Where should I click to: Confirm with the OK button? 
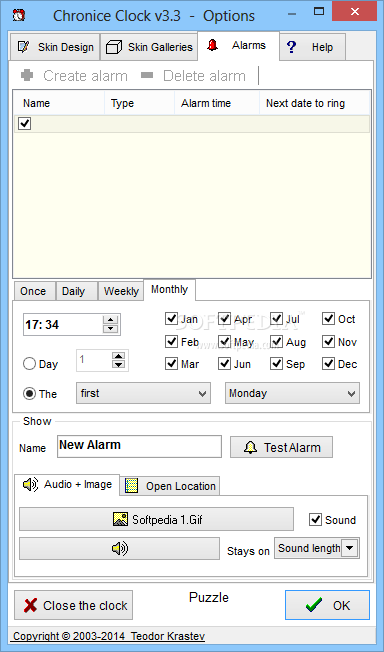[327, 605]
